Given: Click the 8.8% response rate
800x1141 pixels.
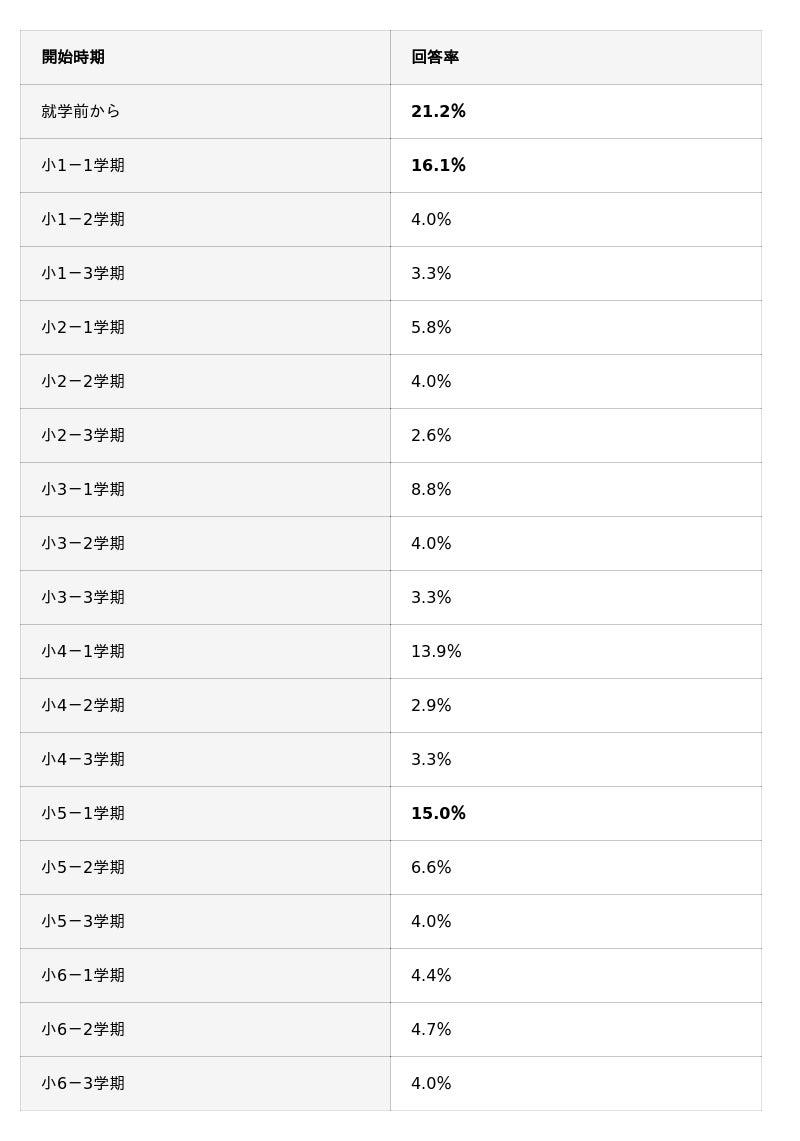Looking at the screenshot, I should tap(431, 490).
